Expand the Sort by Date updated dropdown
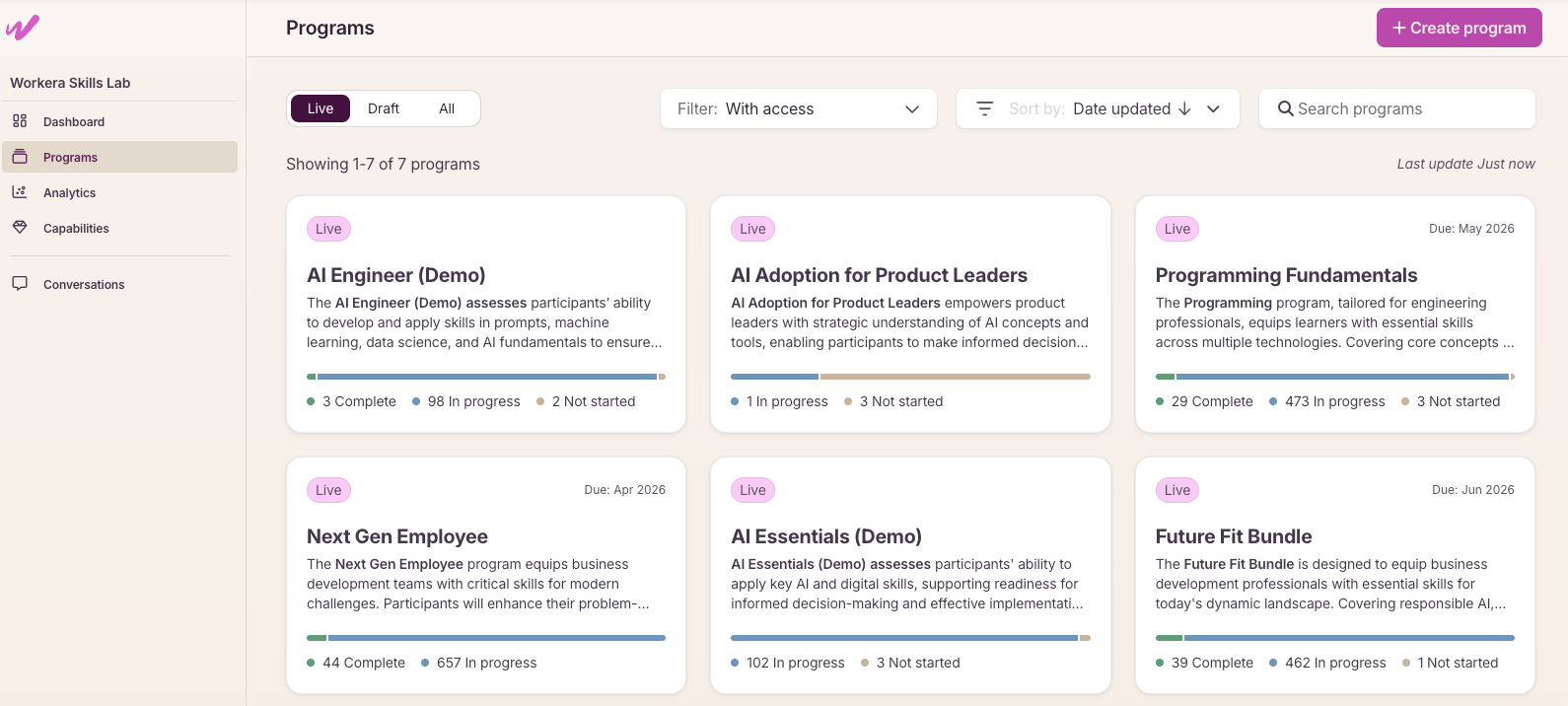This screenshot has height=706, width=1568. tap(1098, 108)
